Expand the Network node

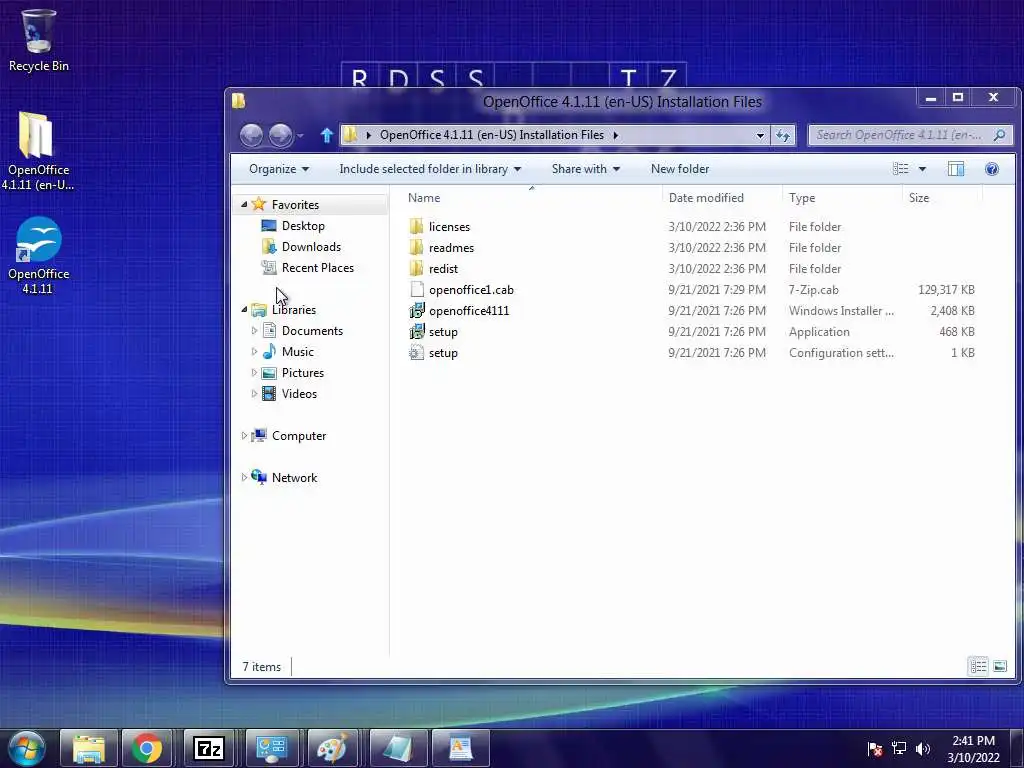pyautogui.click(x=244, y=477)
